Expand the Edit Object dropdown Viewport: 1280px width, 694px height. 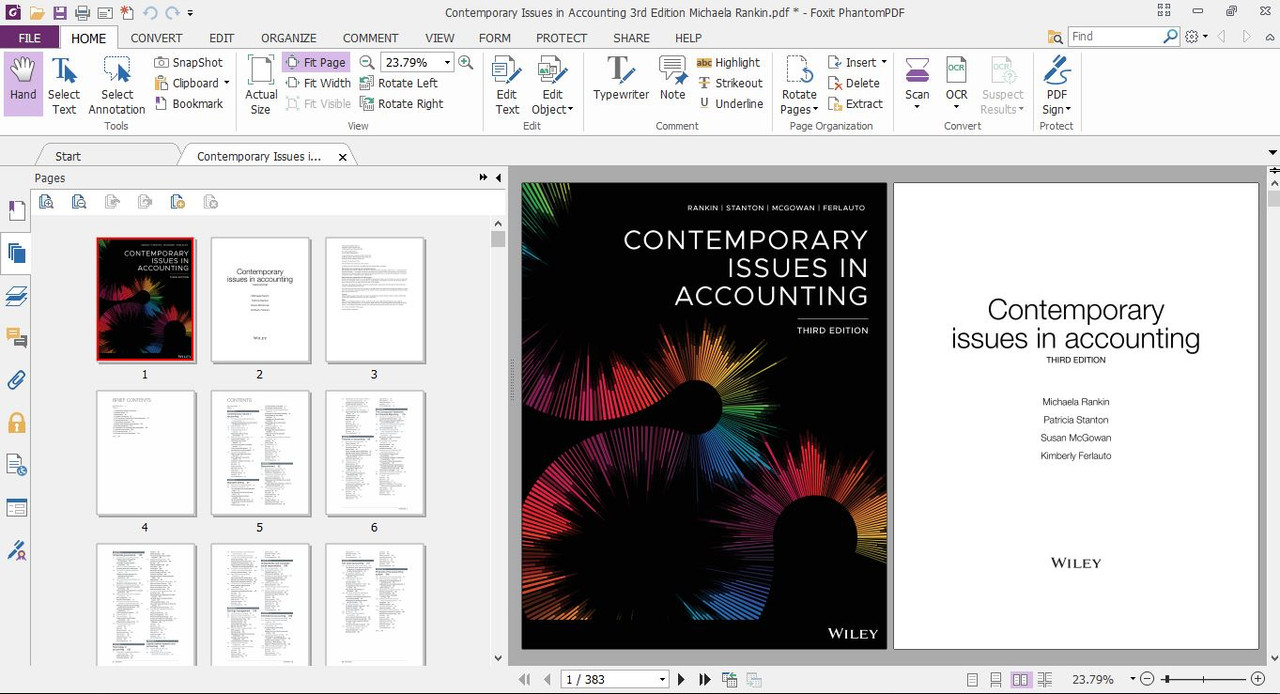click(x=570, y=110)
